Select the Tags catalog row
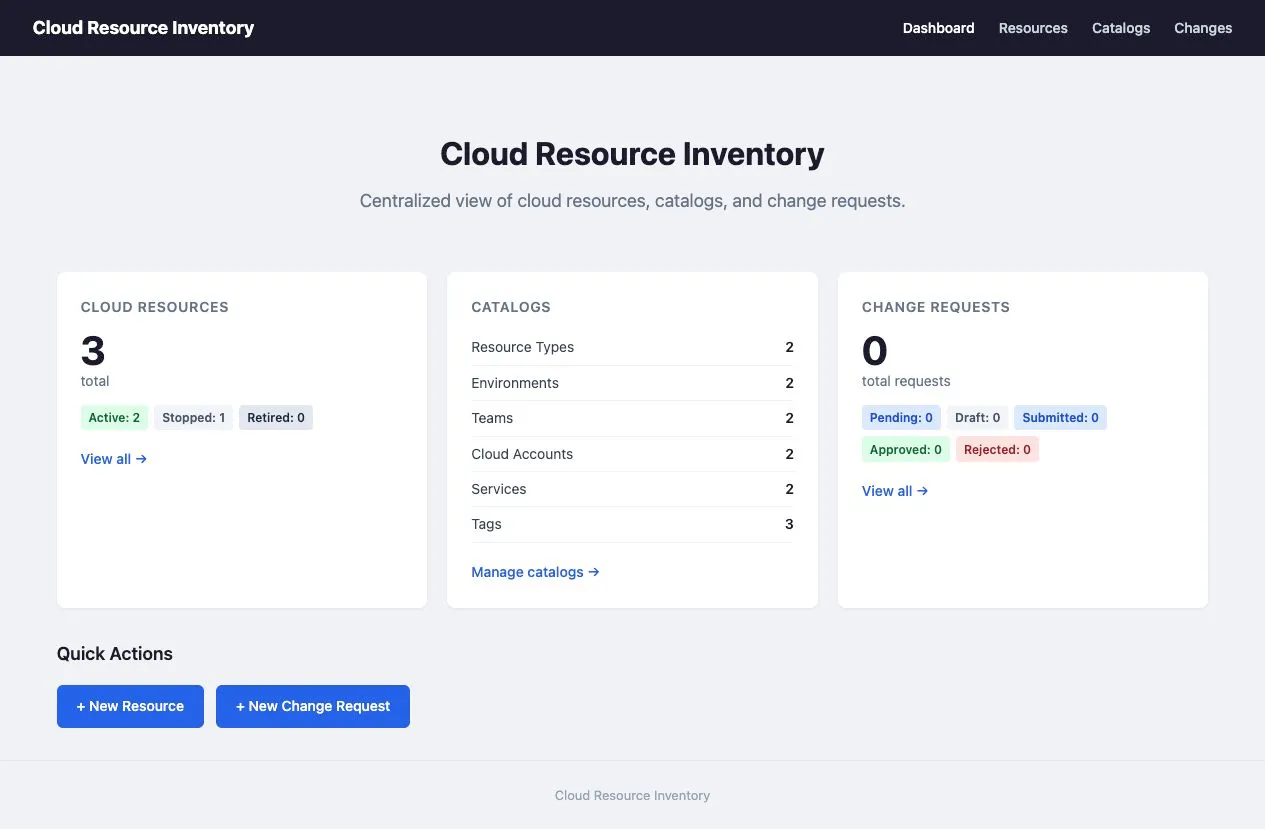 pos(632,524)
